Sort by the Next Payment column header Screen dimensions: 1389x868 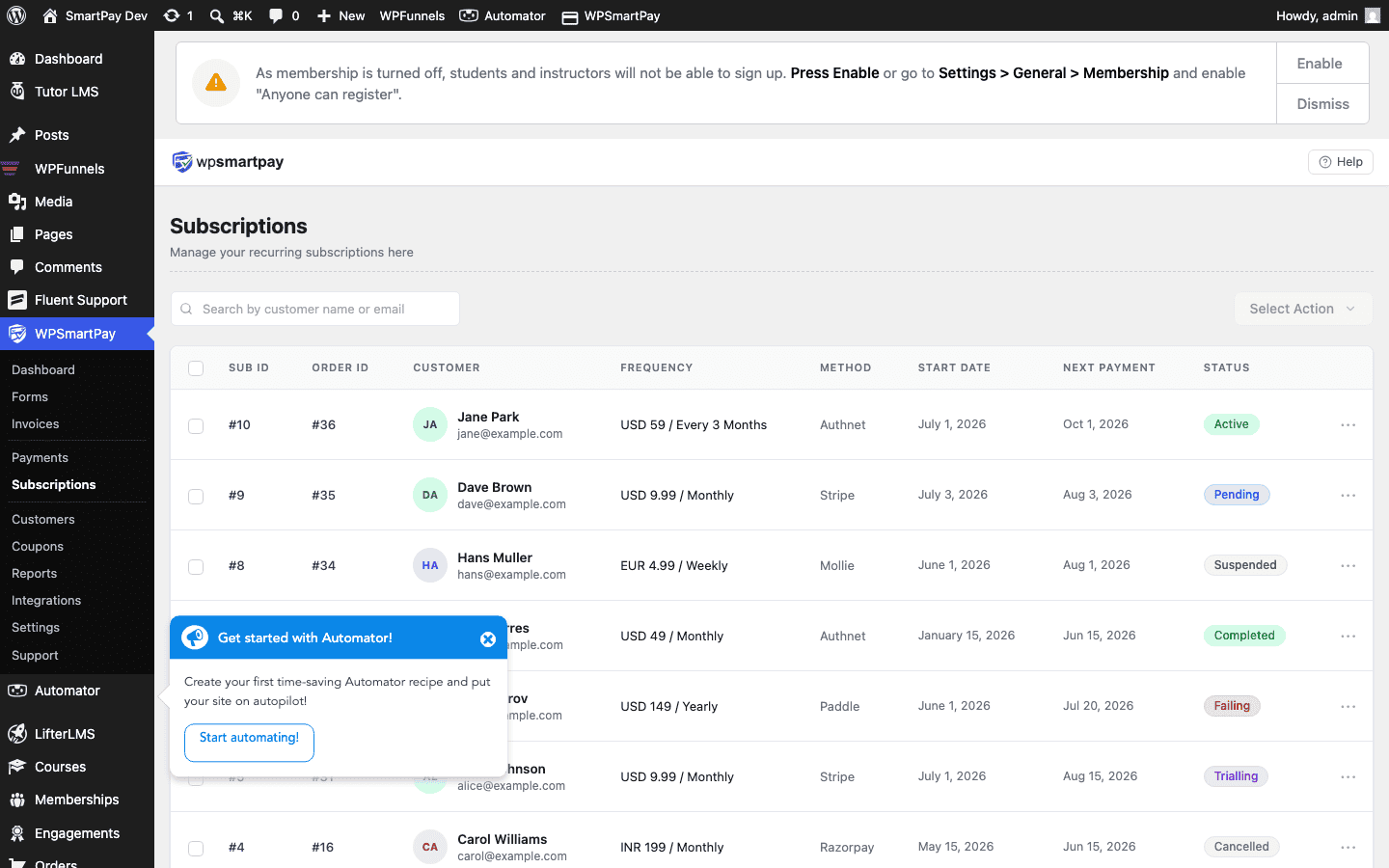click(x=1109, y=367)
